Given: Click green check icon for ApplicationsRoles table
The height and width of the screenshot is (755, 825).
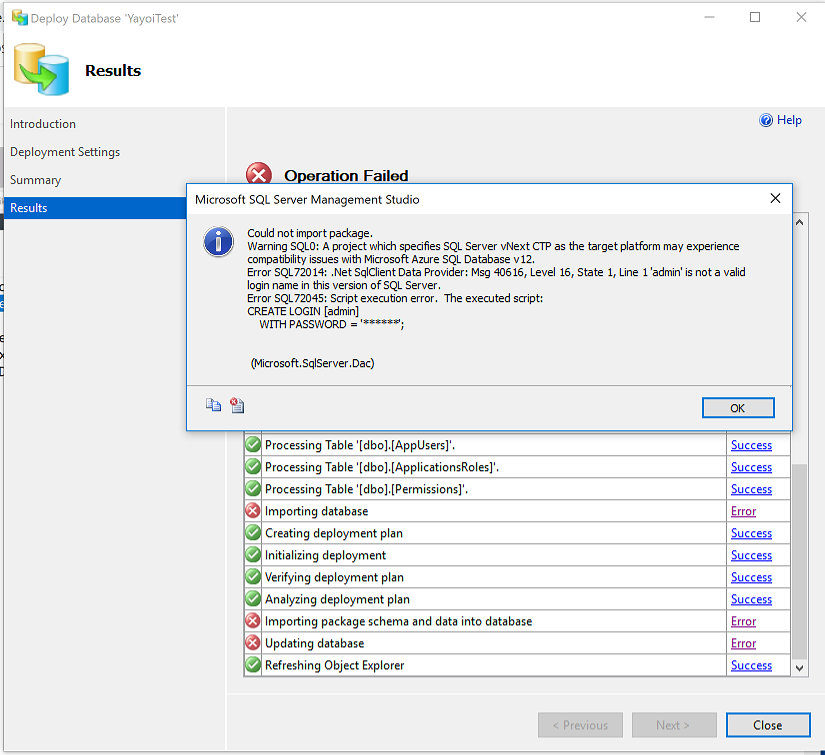Looking at the screenshot, I should coord(253,467).
